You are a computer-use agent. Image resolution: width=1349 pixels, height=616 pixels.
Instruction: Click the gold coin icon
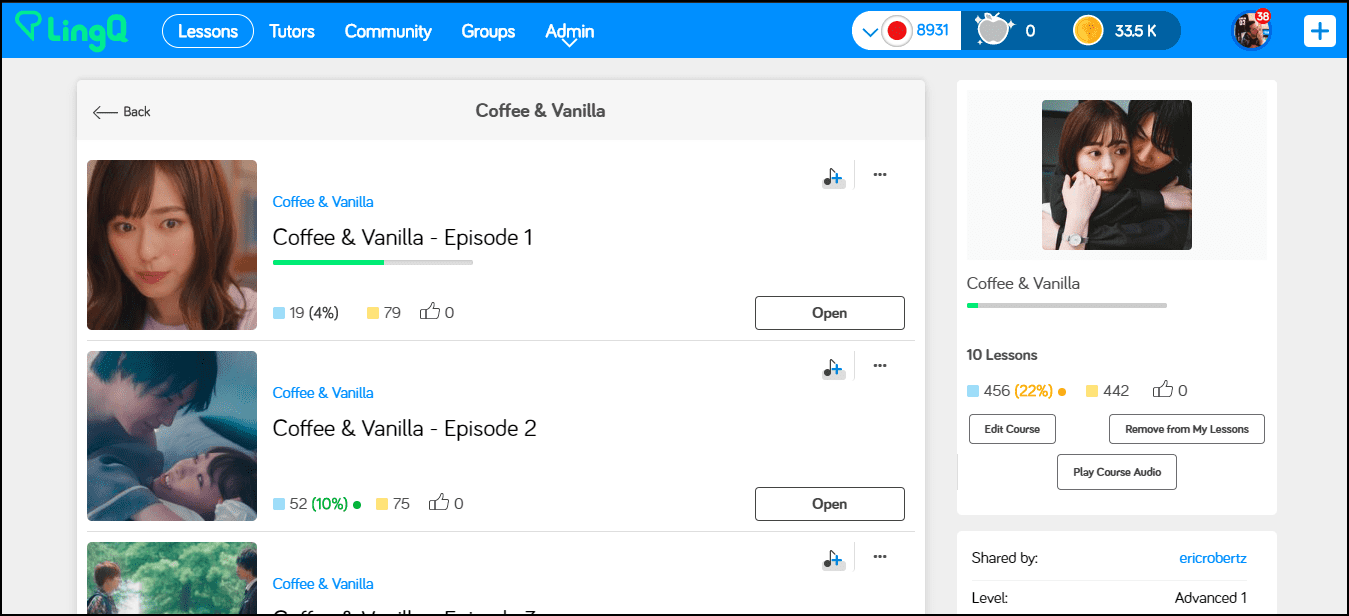pos(1089,31)
